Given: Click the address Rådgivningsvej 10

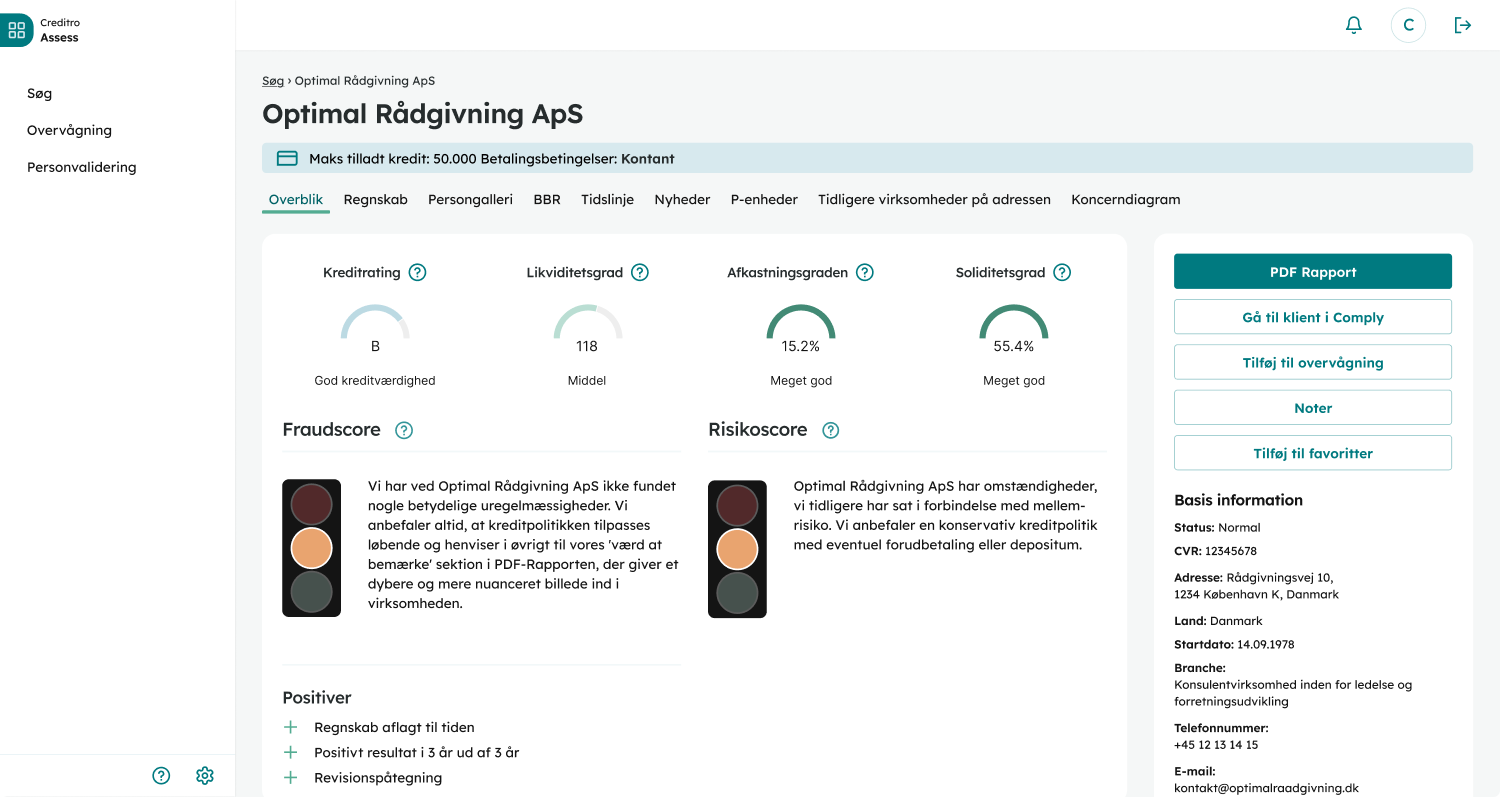Looking at the screenshot, I should click(x=1279, y=577).
